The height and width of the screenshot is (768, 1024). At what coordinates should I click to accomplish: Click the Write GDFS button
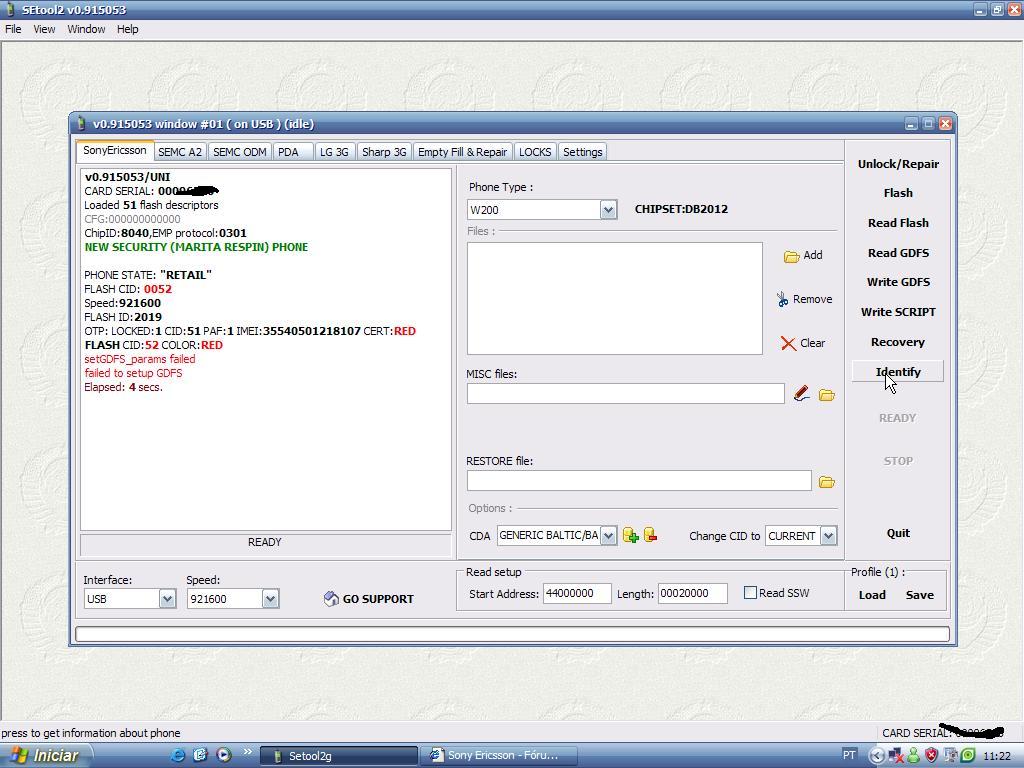coord(898,282)
